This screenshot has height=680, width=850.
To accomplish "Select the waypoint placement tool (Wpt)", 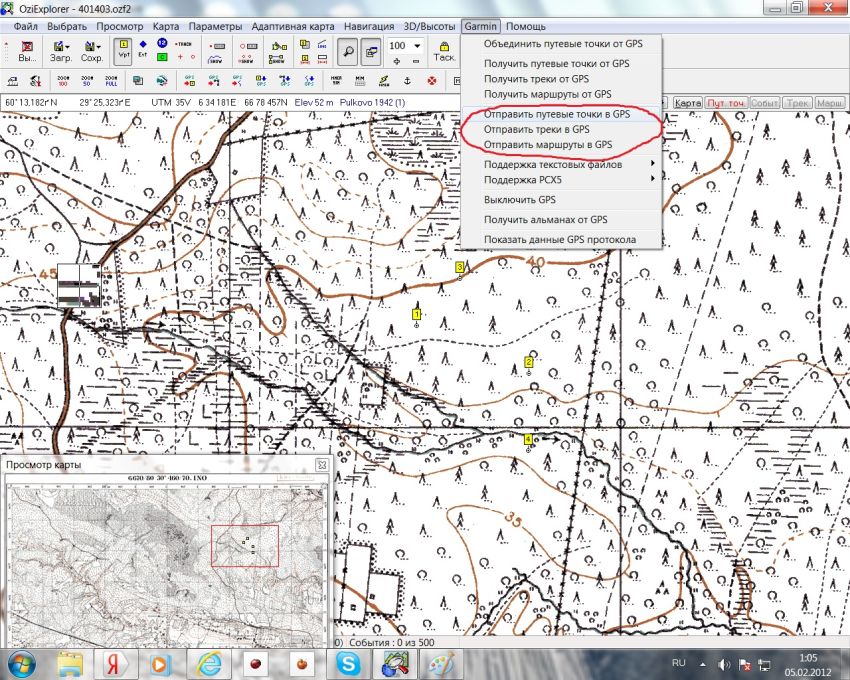I will tap(124, 50).
